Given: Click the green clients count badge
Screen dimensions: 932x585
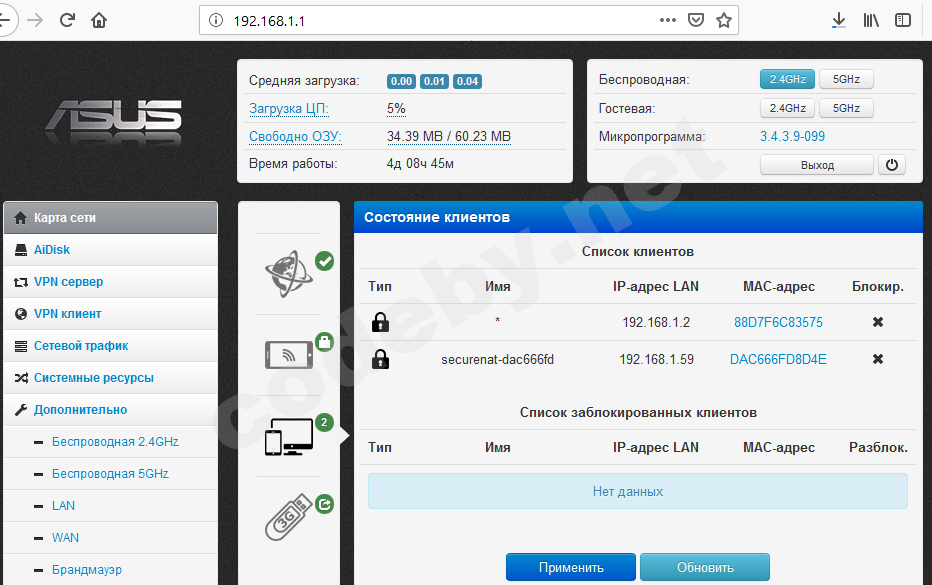Looking at the screenshot, I should [x=324, y=422].
